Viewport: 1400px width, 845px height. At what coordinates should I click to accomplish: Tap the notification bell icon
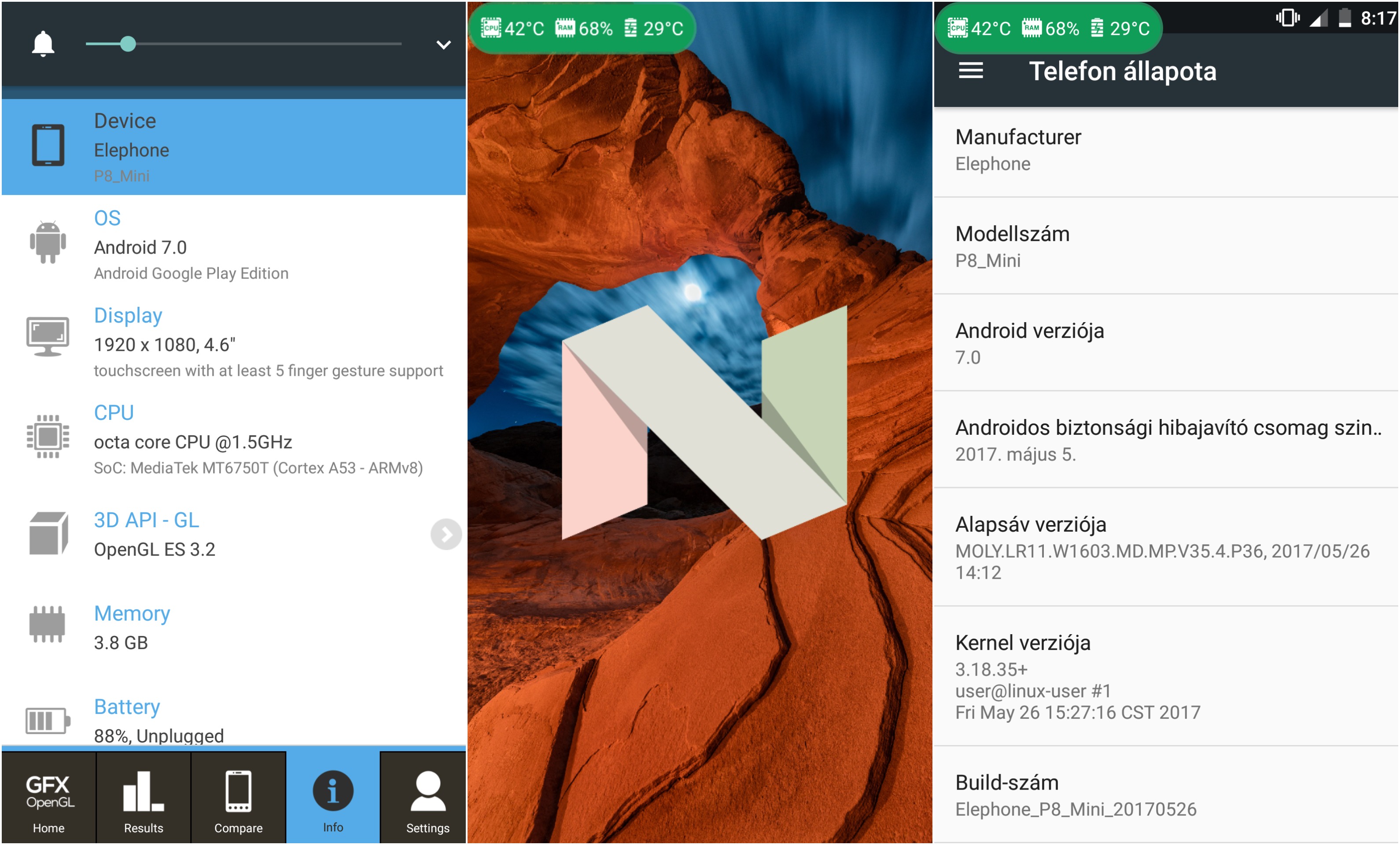click(43, 44)
